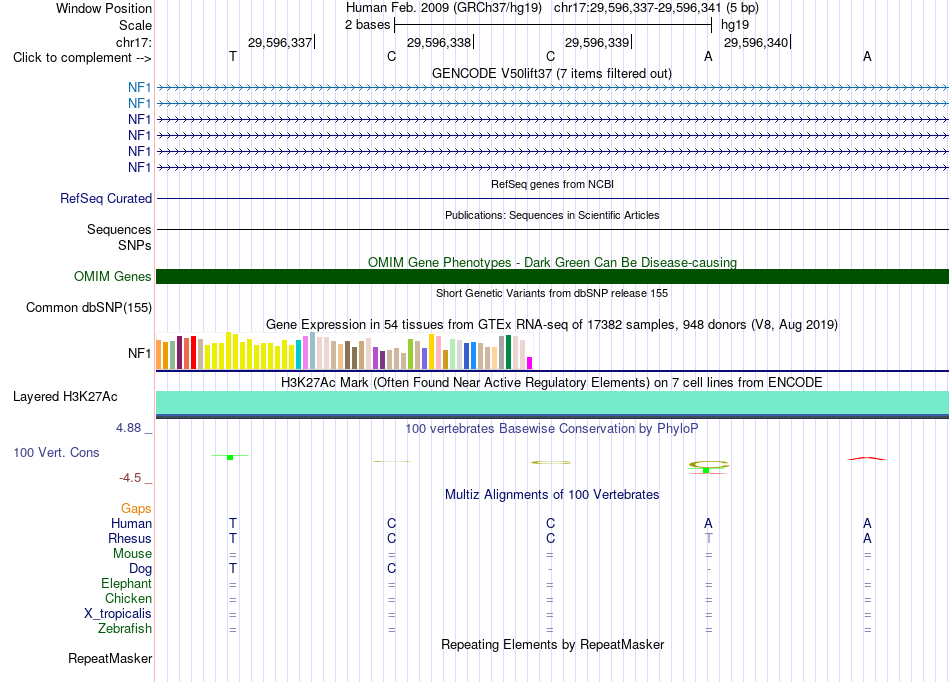Click the C base in the Dog row
The image size is (950, 682).
pyautogui.click(x=391, y=568)
